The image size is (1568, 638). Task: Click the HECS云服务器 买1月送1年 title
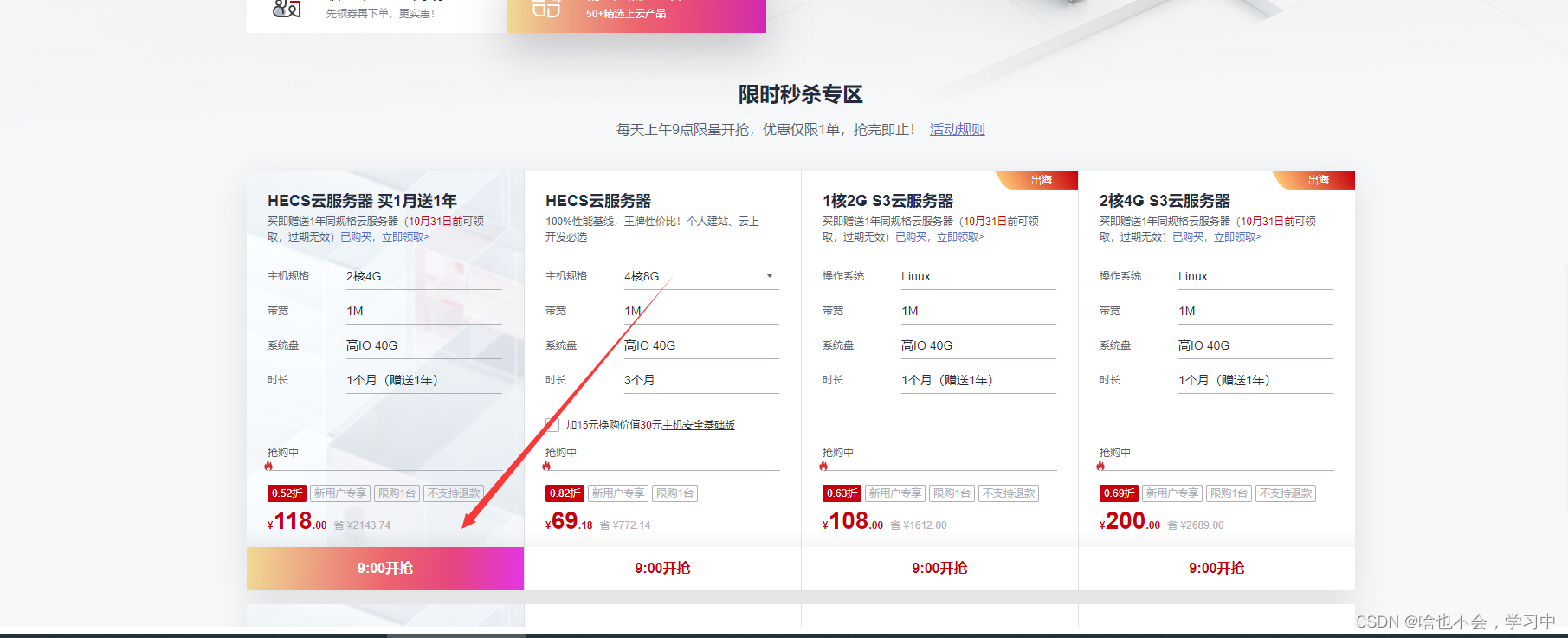click(x=363, y=201)
